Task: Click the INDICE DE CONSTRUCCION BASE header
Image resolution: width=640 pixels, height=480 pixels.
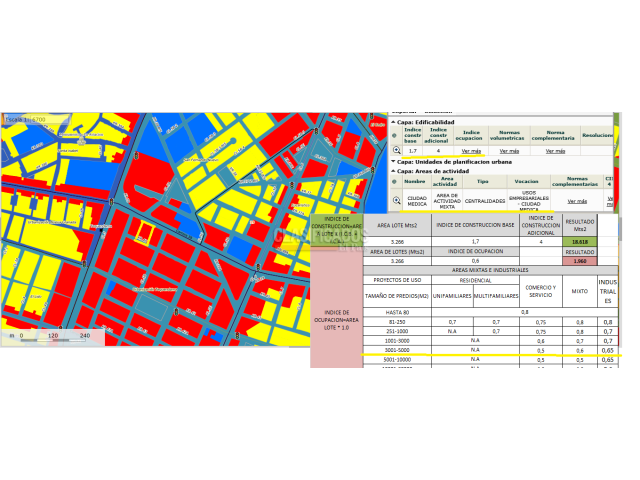Action: pos(475,225)
